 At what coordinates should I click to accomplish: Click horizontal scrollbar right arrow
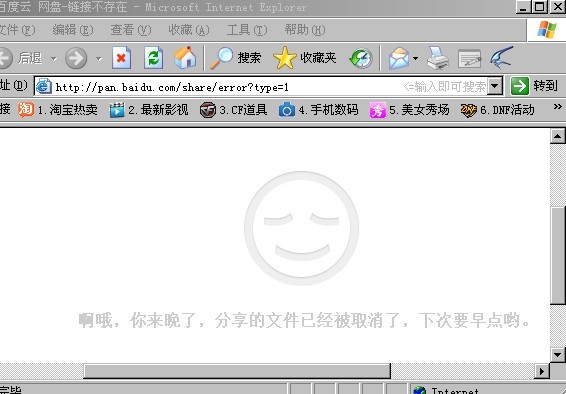[542, 371]
